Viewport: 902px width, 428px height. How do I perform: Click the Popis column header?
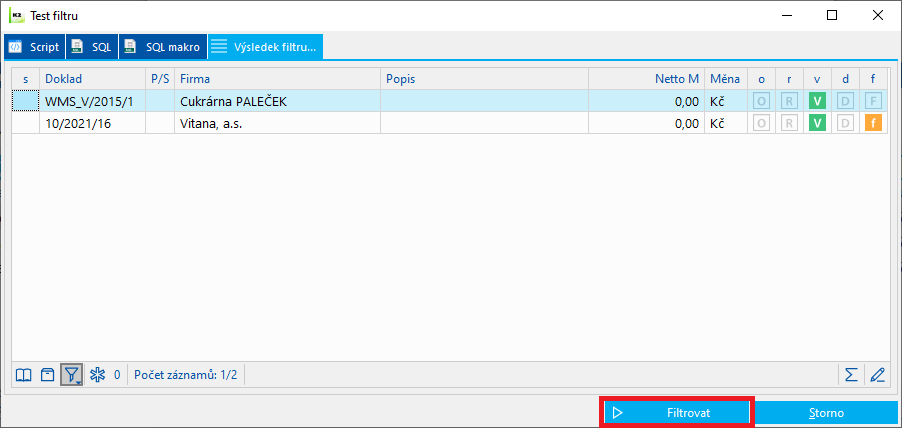[x=484, y=79]
